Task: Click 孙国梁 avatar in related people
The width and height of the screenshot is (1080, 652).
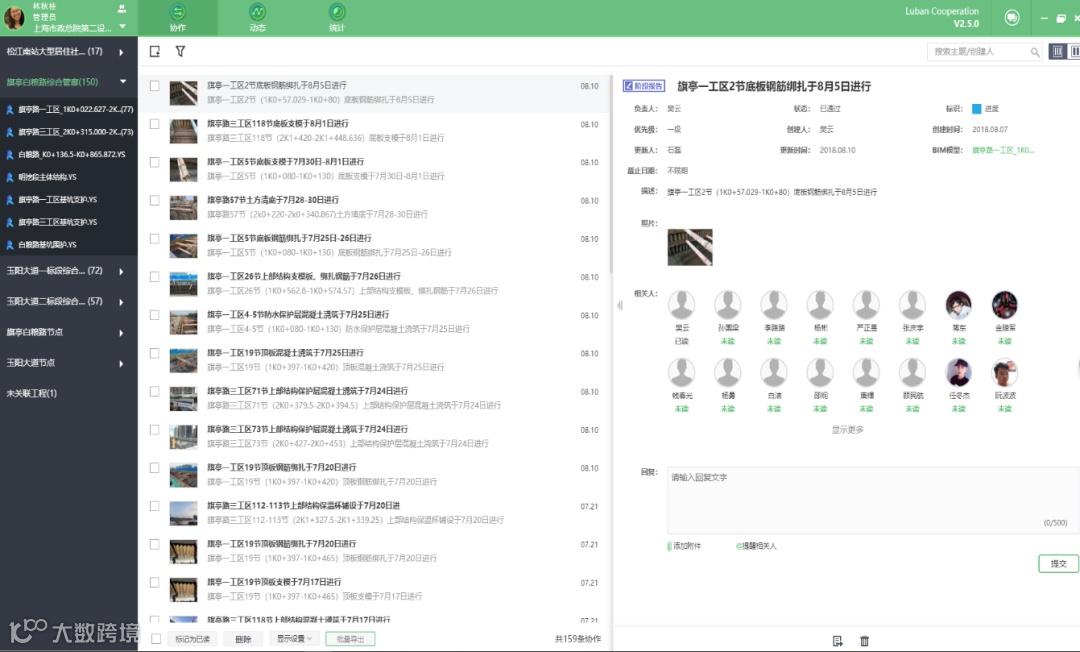Action: 728,304
